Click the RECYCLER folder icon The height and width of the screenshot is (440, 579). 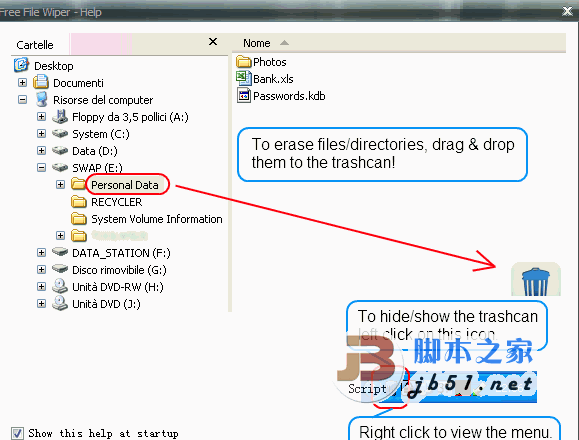pos(78,201)
